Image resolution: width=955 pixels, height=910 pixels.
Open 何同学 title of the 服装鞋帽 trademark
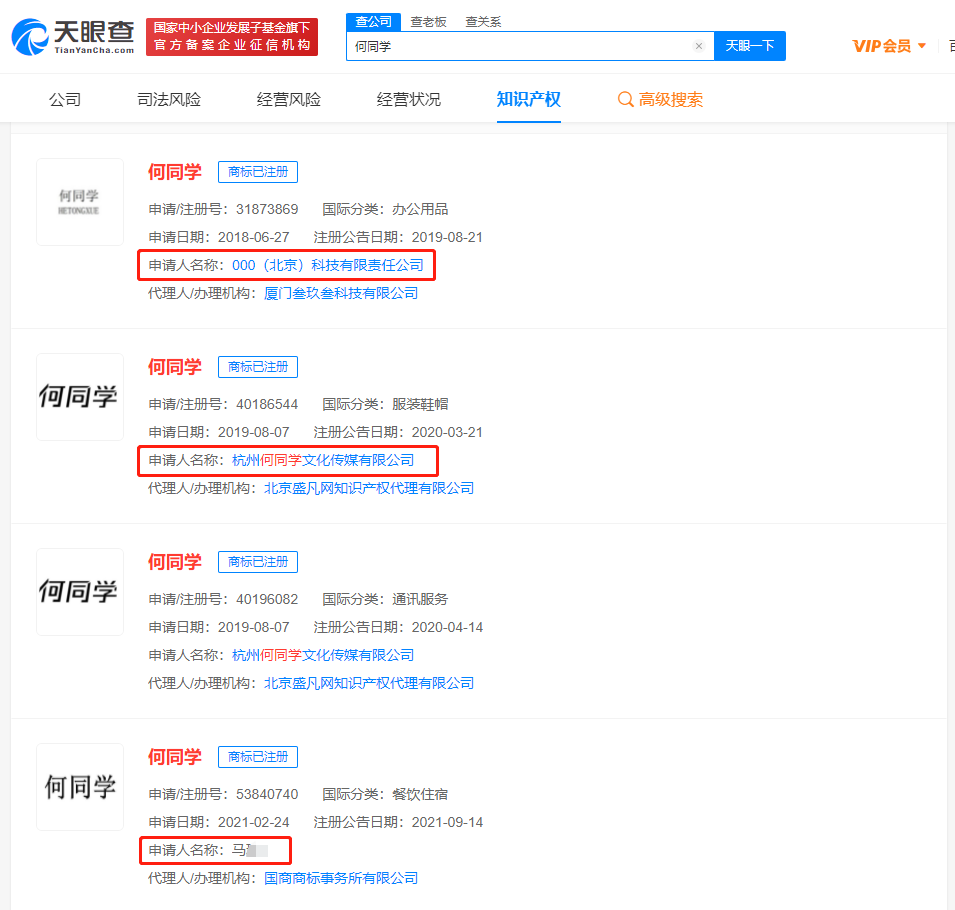click(175, 367)
